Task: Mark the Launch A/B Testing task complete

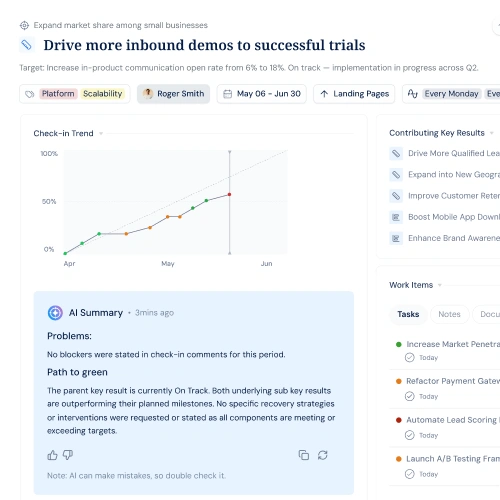Action: pos(409,474)
